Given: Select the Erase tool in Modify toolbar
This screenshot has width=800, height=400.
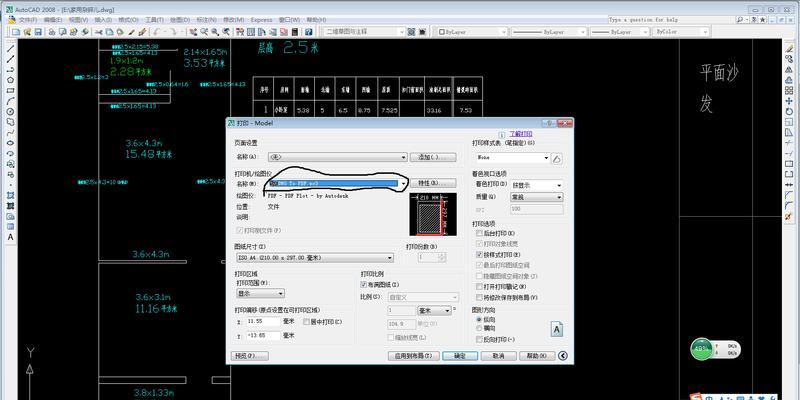Looking at the screenshot, I should pos(789,48).
